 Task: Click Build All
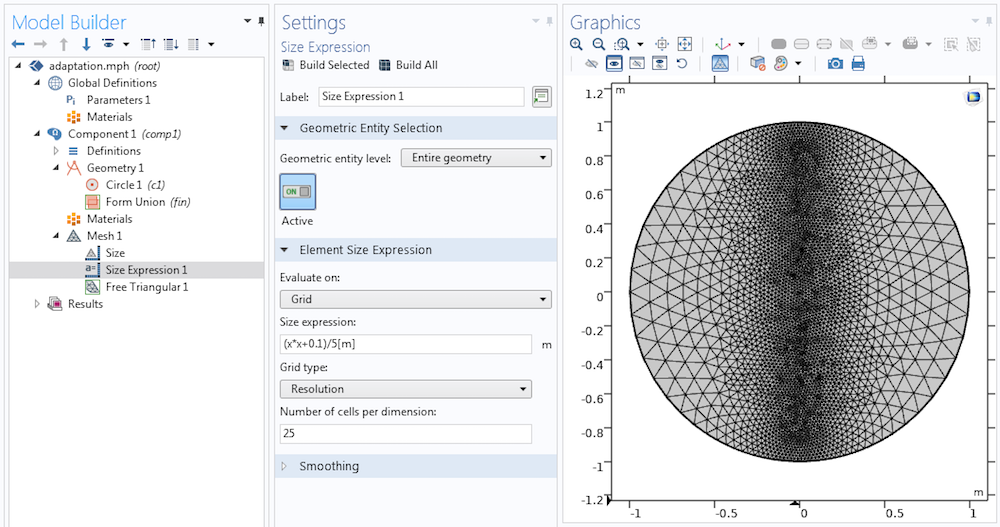[x=408, y=65]
